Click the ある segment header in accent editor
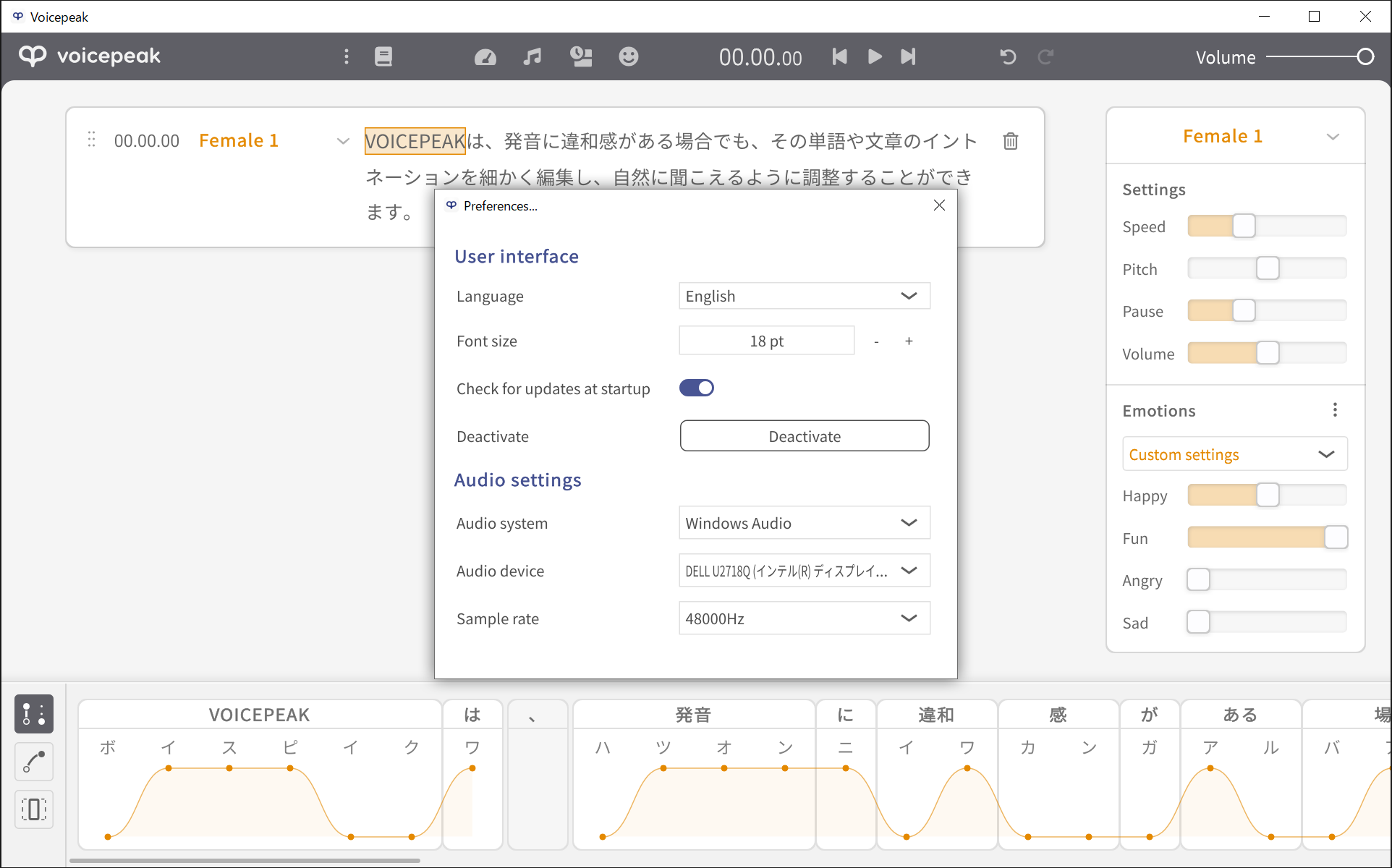 pyautogui.click(x=1240, y=715)
